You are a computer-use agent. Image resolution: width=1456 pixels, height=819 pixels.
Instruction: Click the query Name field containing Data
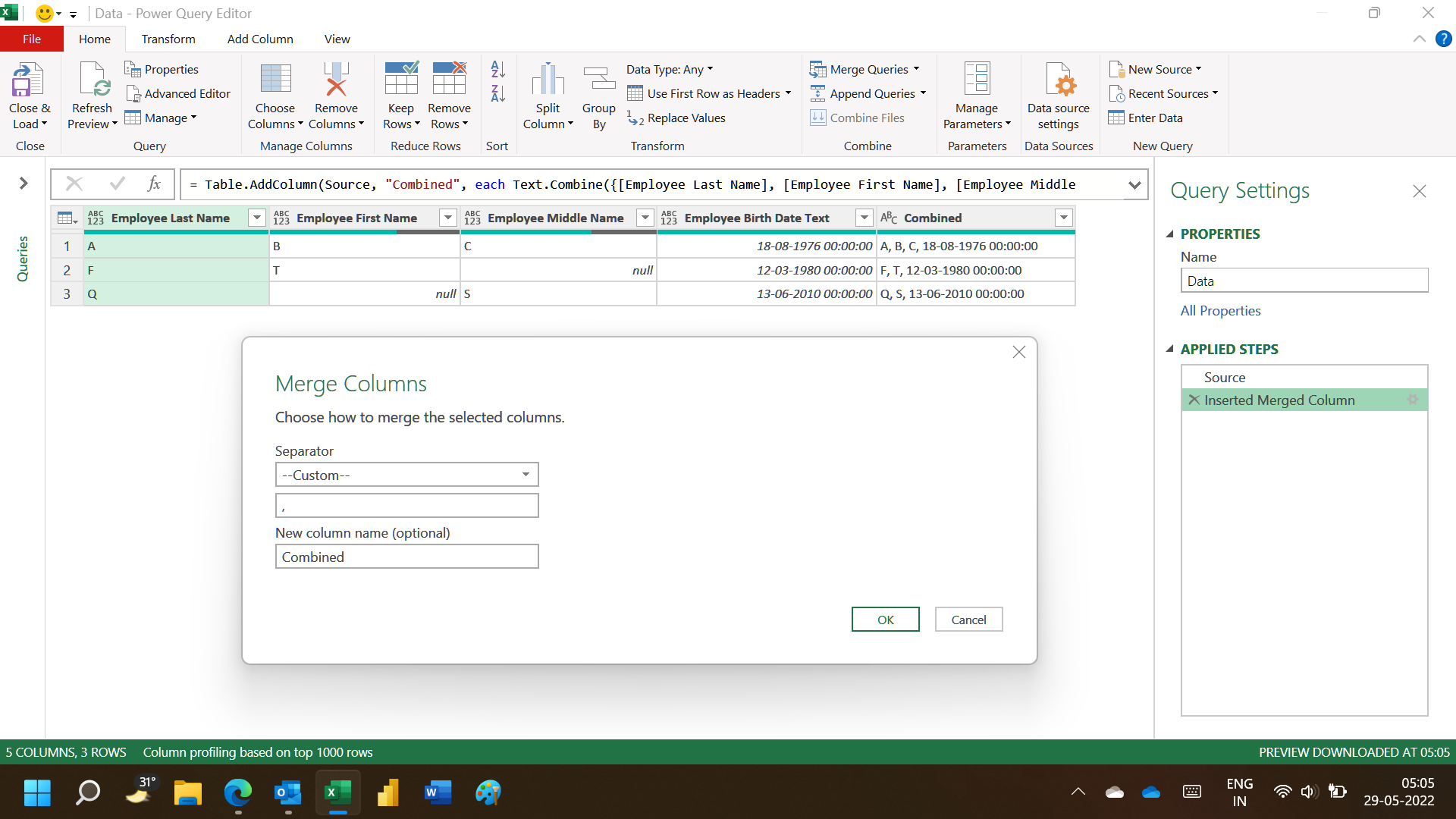click(1304, 281)
